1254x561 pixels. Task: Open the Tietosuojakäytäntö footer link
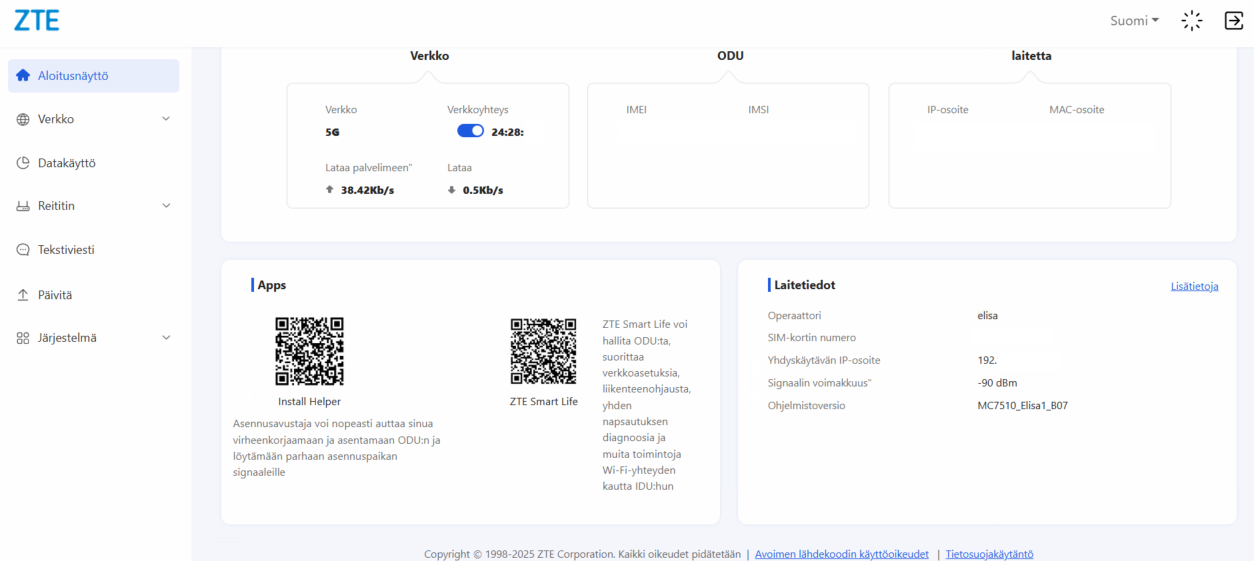click(x=989, y=554)
